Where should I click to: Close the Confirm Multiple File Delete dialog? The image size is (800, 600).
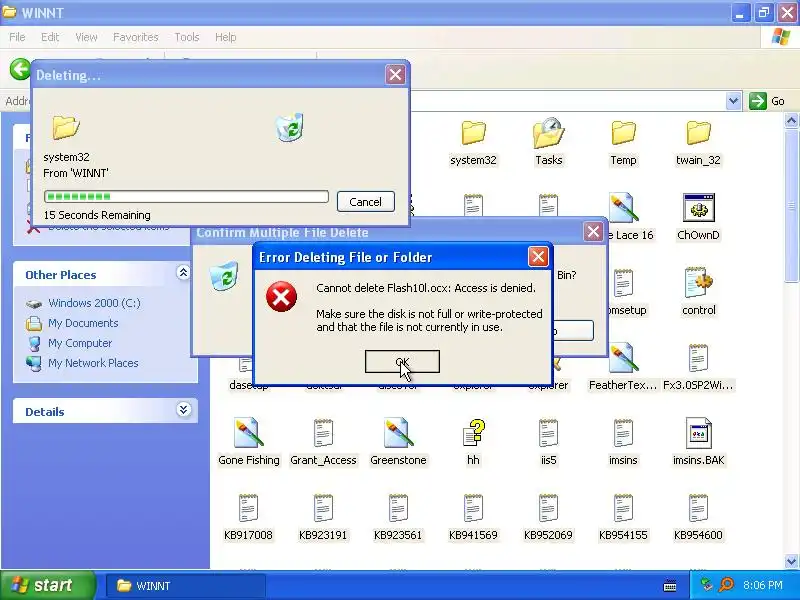tap(593, 232)
